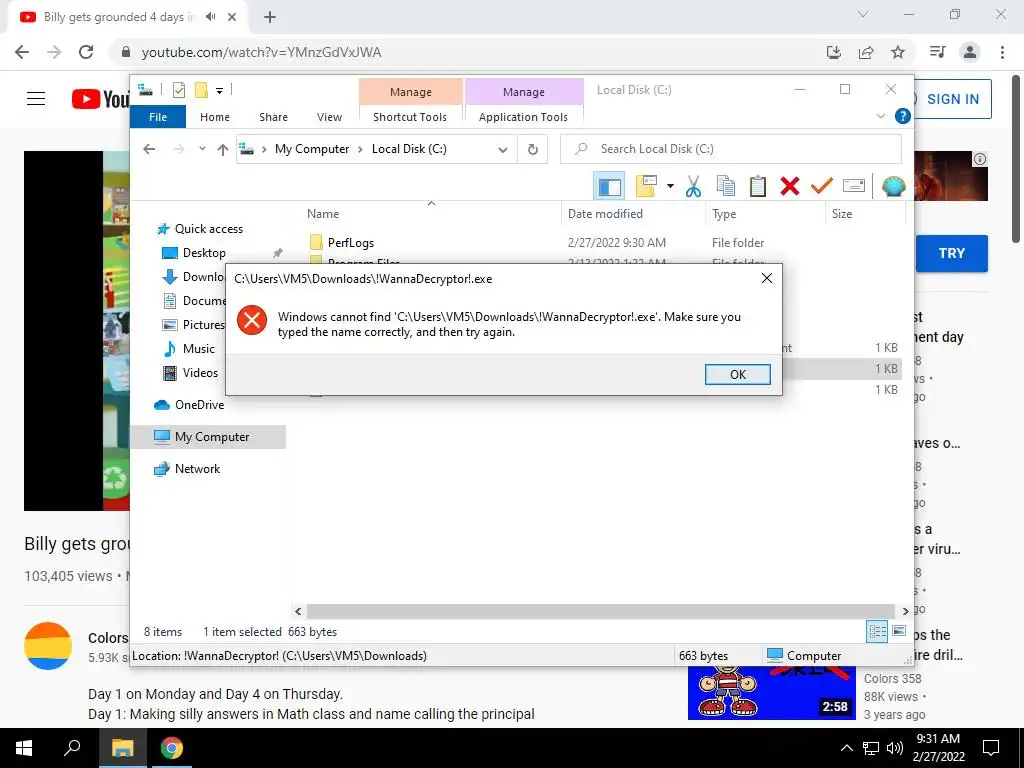Click the YouTube SIGN IN button
This screenshot has height=768, width=1024.
pos(952,99)
